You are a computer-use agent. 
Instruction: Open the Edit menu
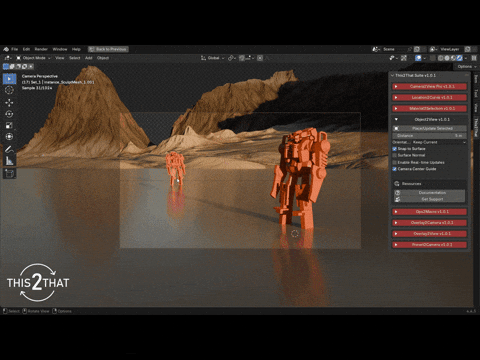26,49
